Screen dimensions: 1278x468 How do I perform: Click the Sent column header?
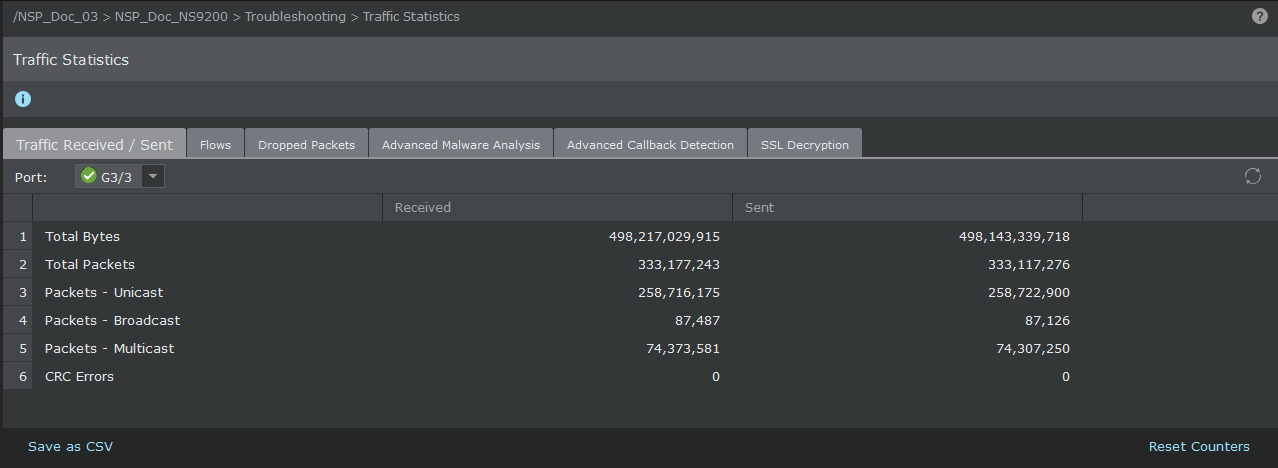click(907, 207)
